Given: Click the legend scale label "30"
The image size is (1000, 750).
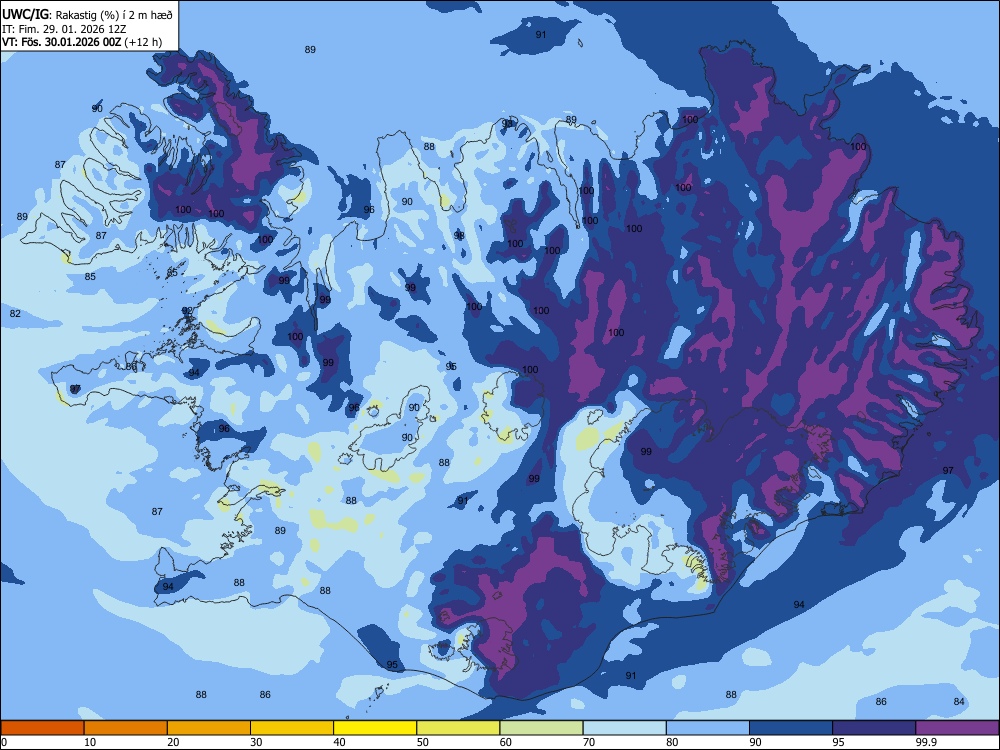Looking at the screenshot, I should pos(256,742).
